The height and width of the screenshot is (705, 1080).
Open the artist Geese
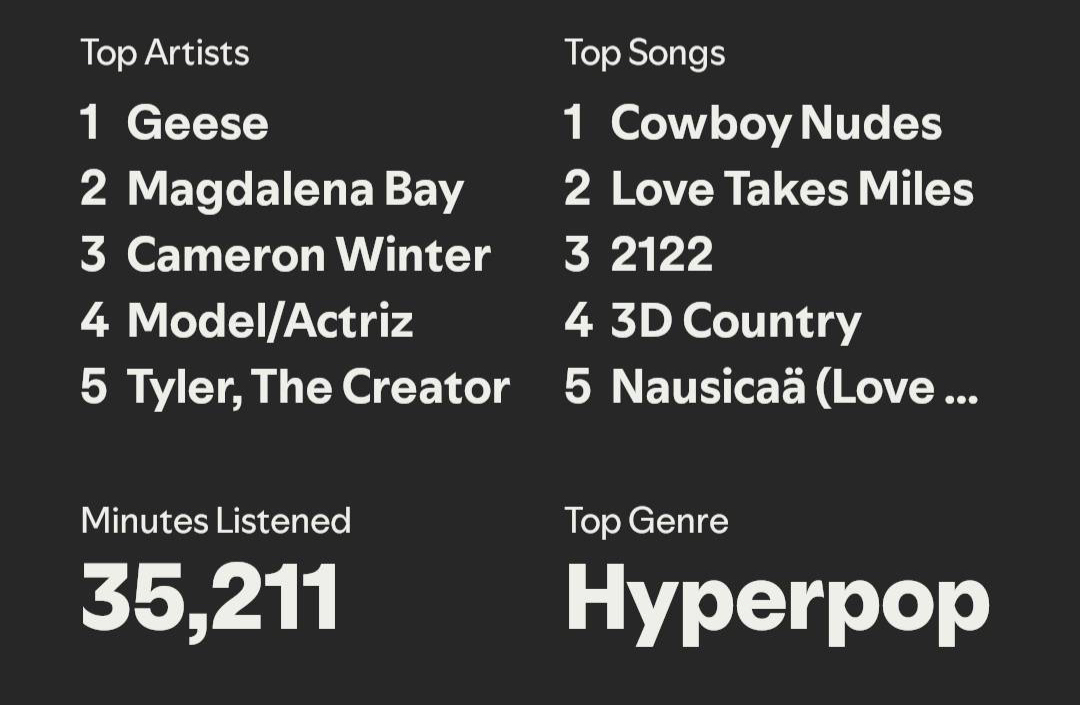(x=198, y=124)
